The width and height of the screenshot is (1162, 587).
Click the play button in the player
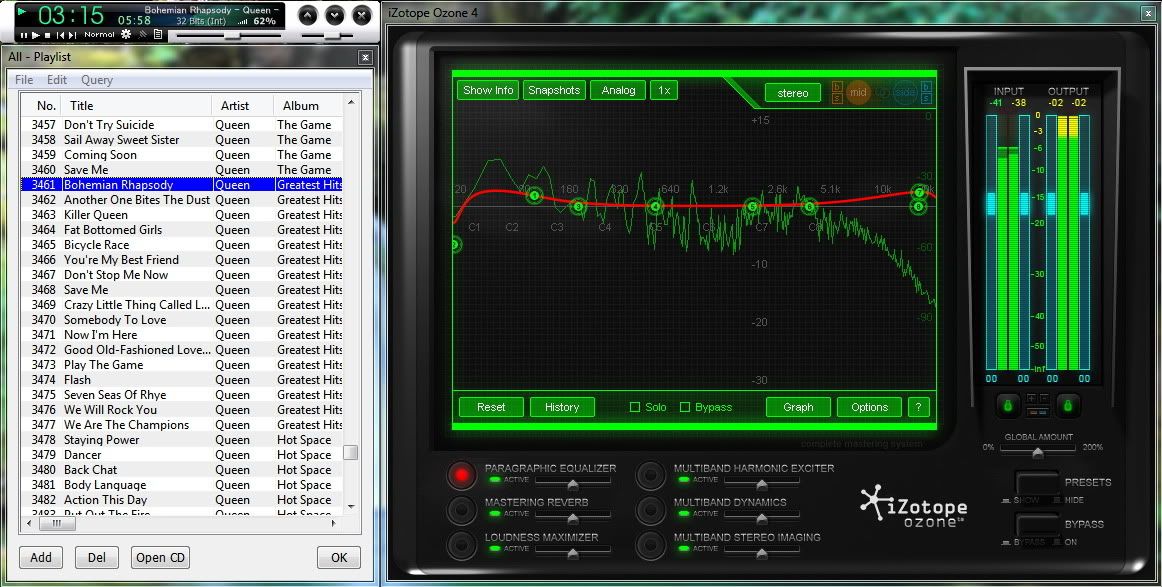coord(36,35)
